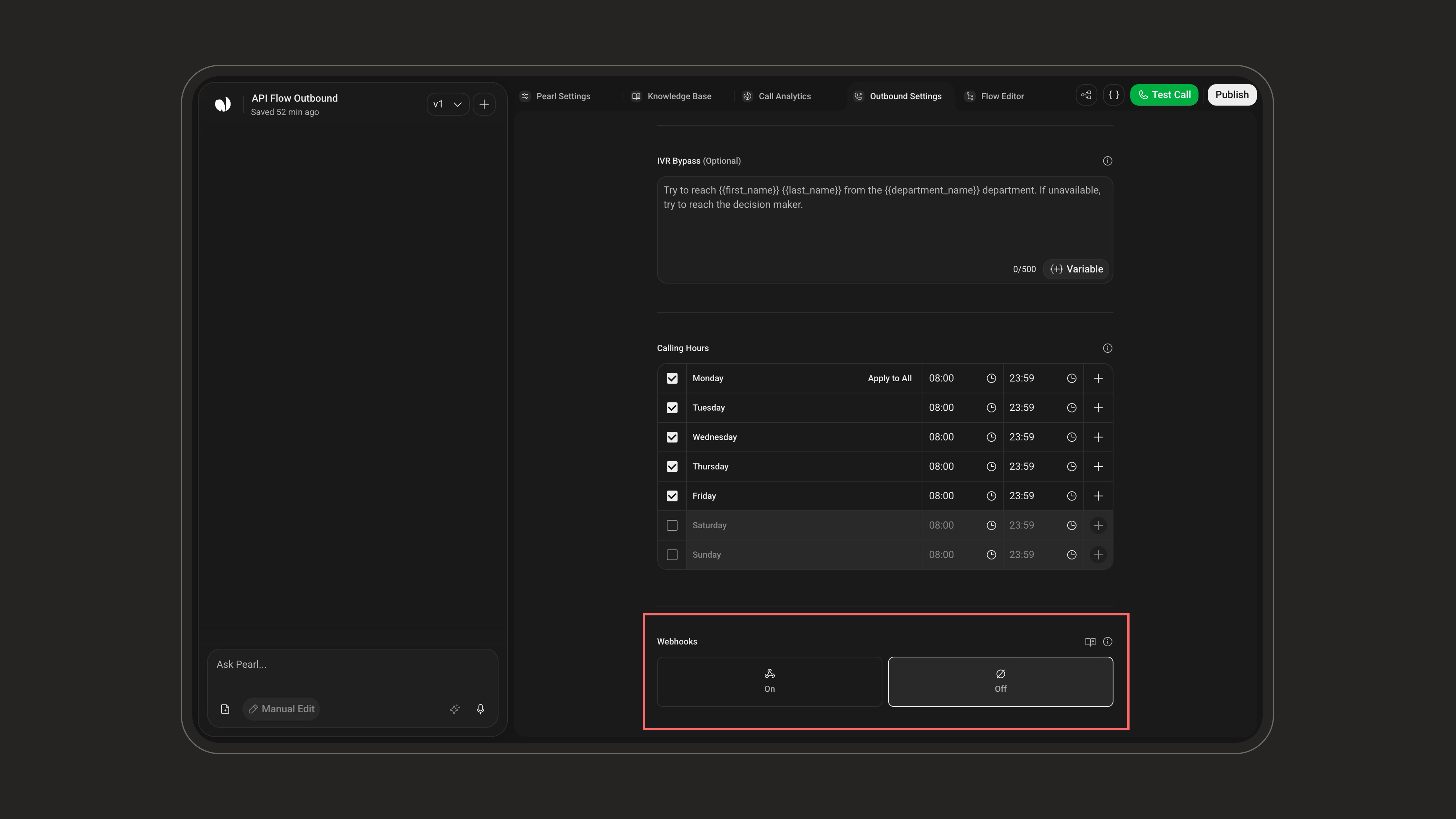This screenshot has height=819, width=1456.
Task: Open the Call Analytics tab
Action: tap(777, 96)
